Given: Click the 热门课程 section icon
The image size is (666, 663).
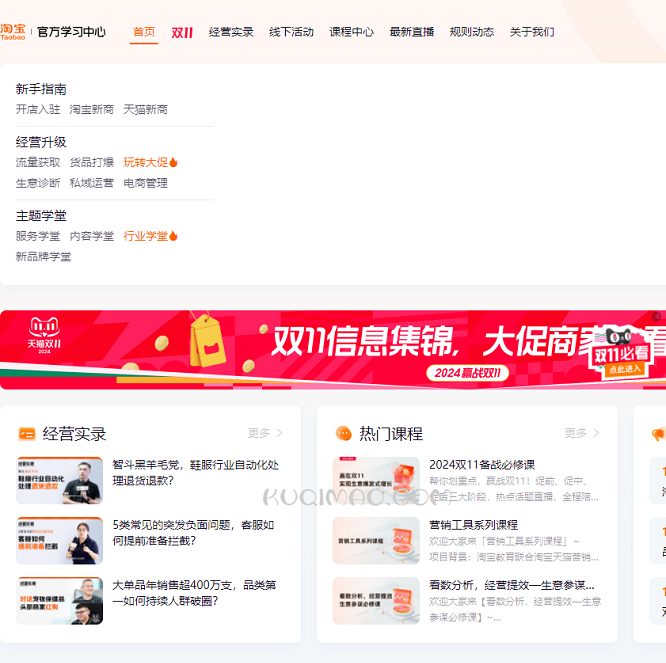Looking at the screenshot, I should pyautogui.click(x=344, y=434).
